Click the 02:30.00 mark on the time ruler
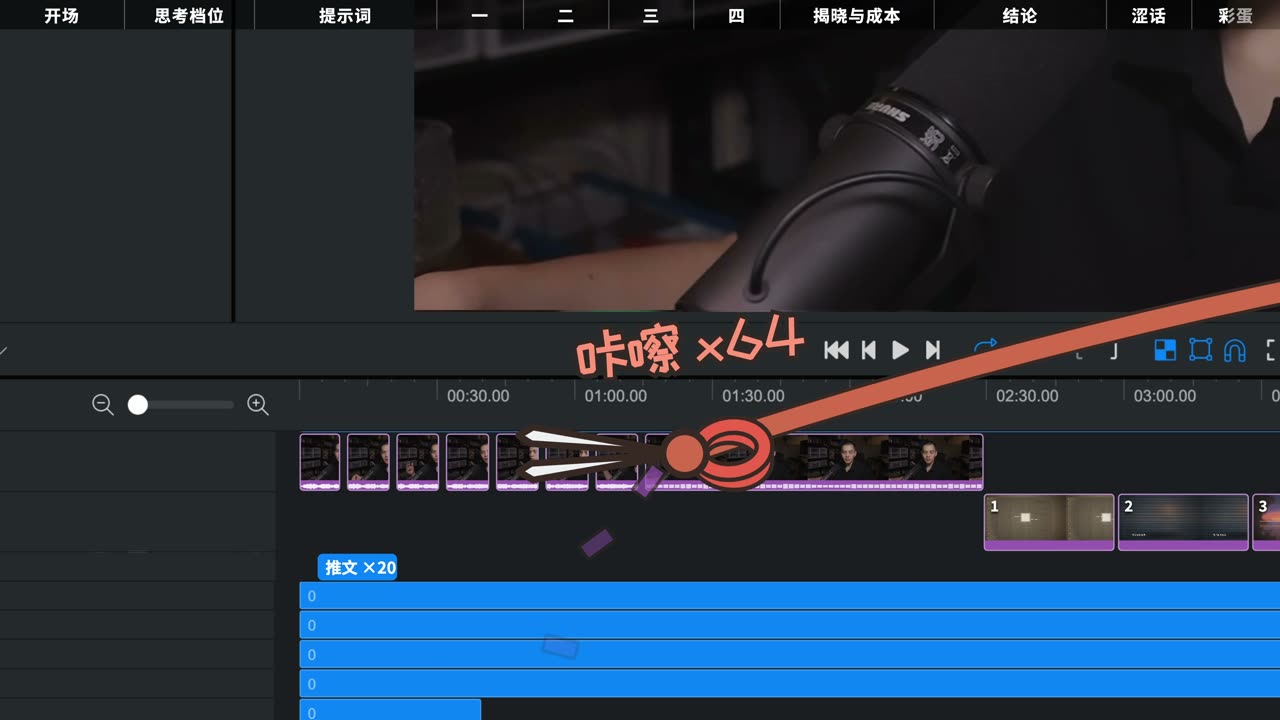1280x720 pixels. (1027, 396)
